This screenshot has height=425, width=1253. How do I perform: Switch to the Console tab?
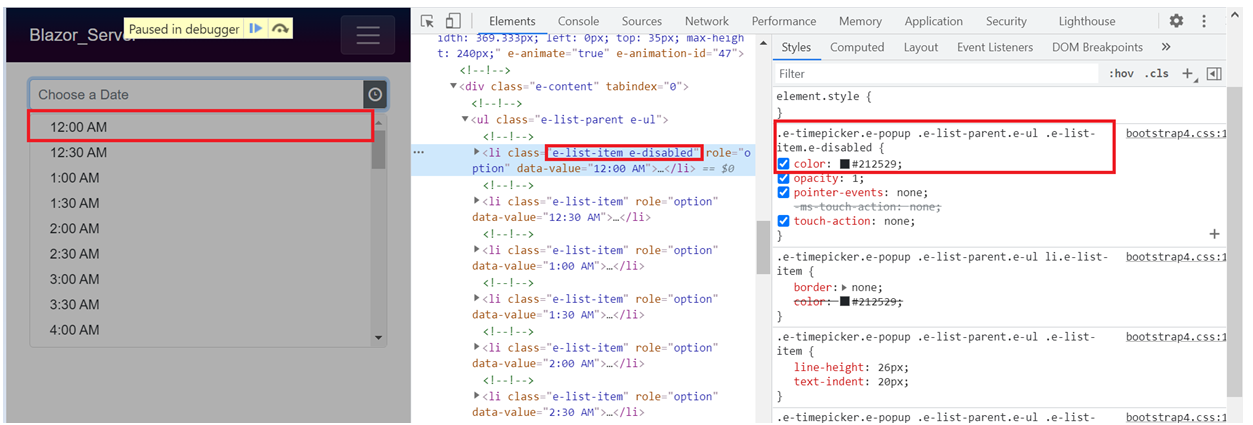578,21
